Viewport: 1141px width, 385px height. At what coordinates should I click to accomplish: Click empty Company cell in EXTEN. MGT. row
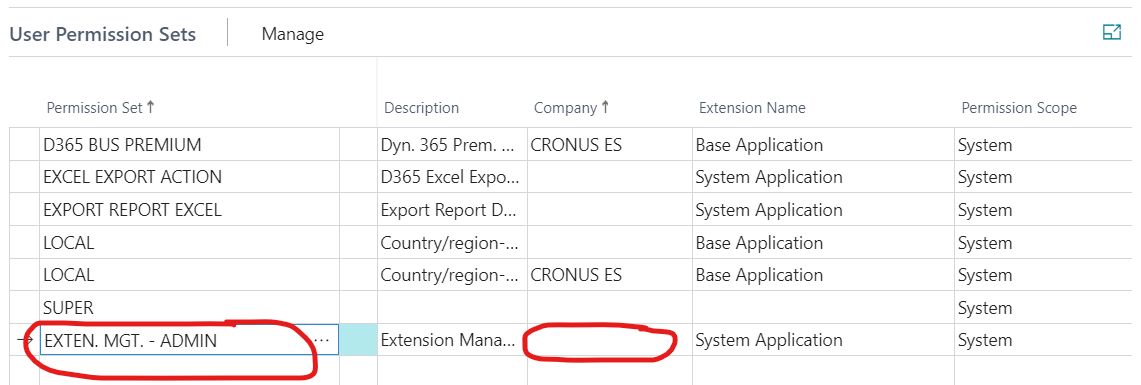(x=610, y=340)
